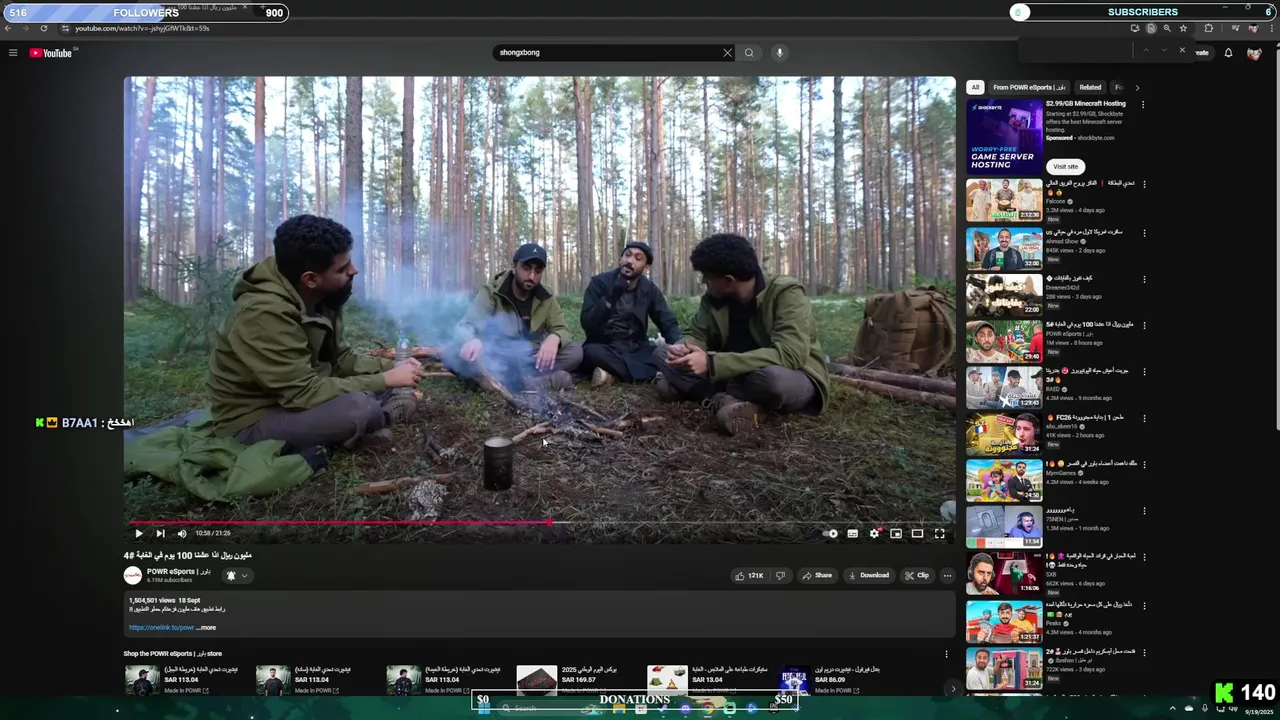Open the YouTube account avatar menu
The width and height of the screenshot is (1280, 720).
[x=1254, y=53]
